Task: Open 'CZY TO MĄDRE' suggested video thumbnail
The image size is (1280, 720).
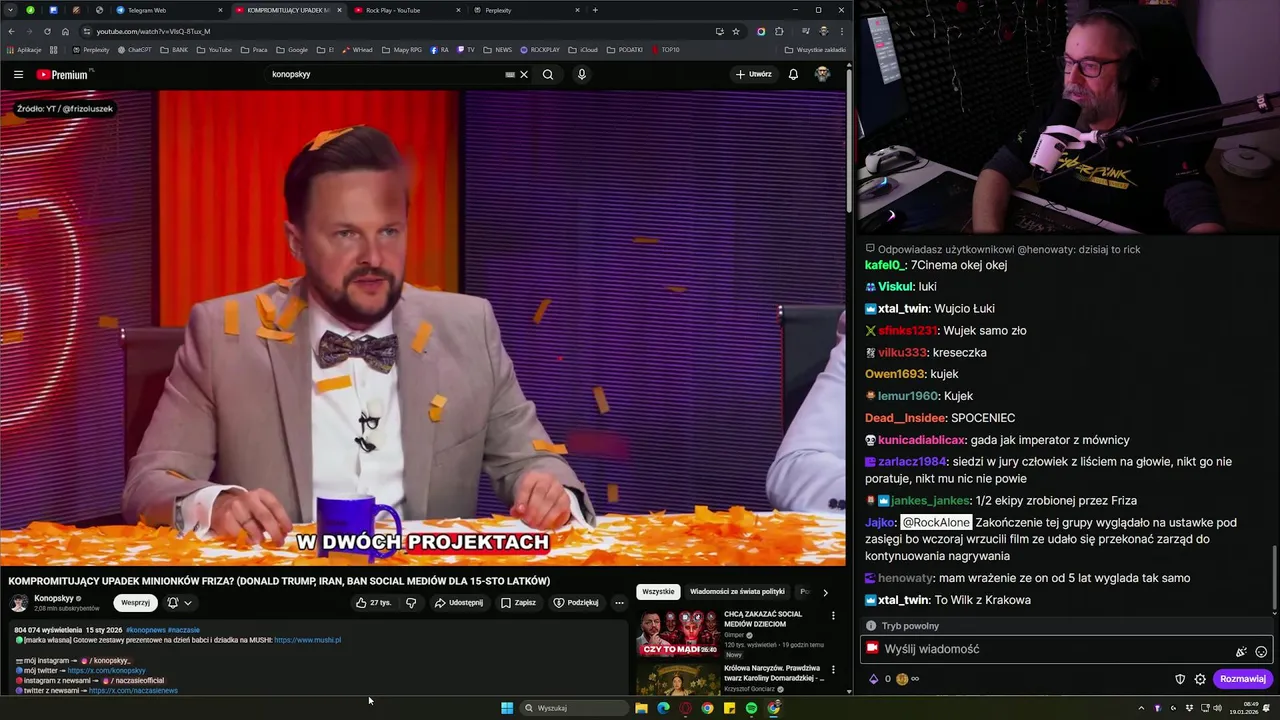Action: pyautogui.click(x=678, y=632)
